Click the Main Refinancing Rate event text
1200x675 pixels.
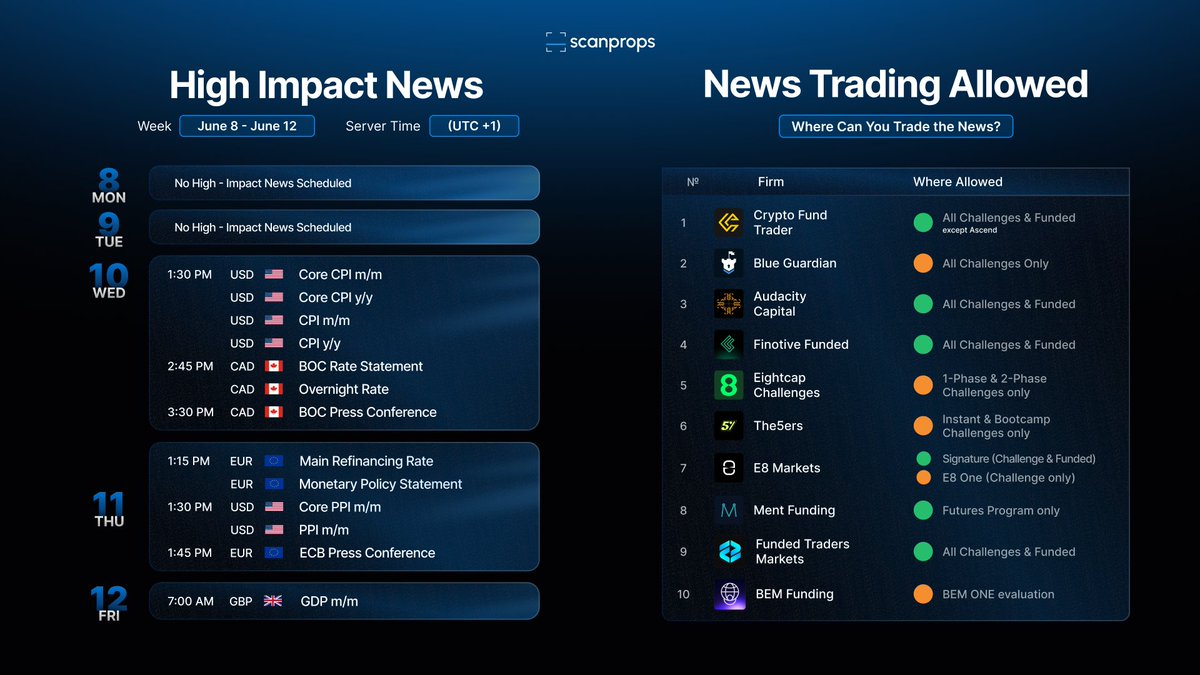[366, 461]
